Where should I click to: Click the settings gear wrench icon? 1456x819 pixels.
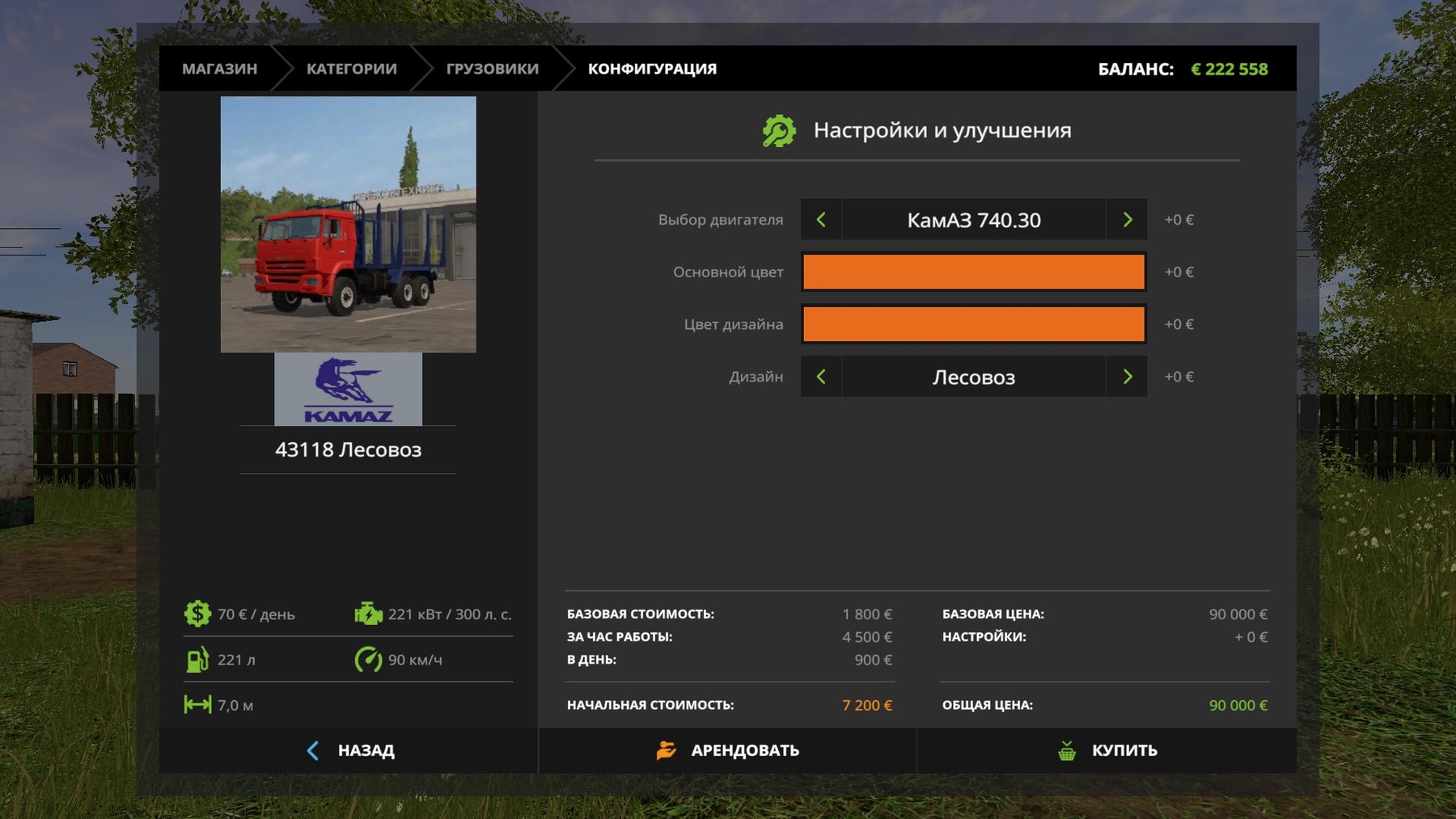click(779, 131)
